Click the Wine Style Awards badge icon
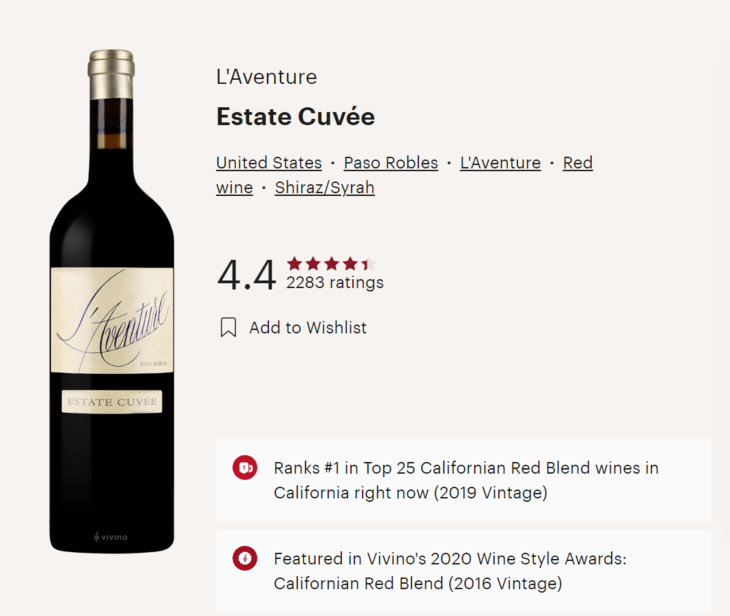Image resolution: width=730 pixels, height=616 pixels. tap(245, 558)
